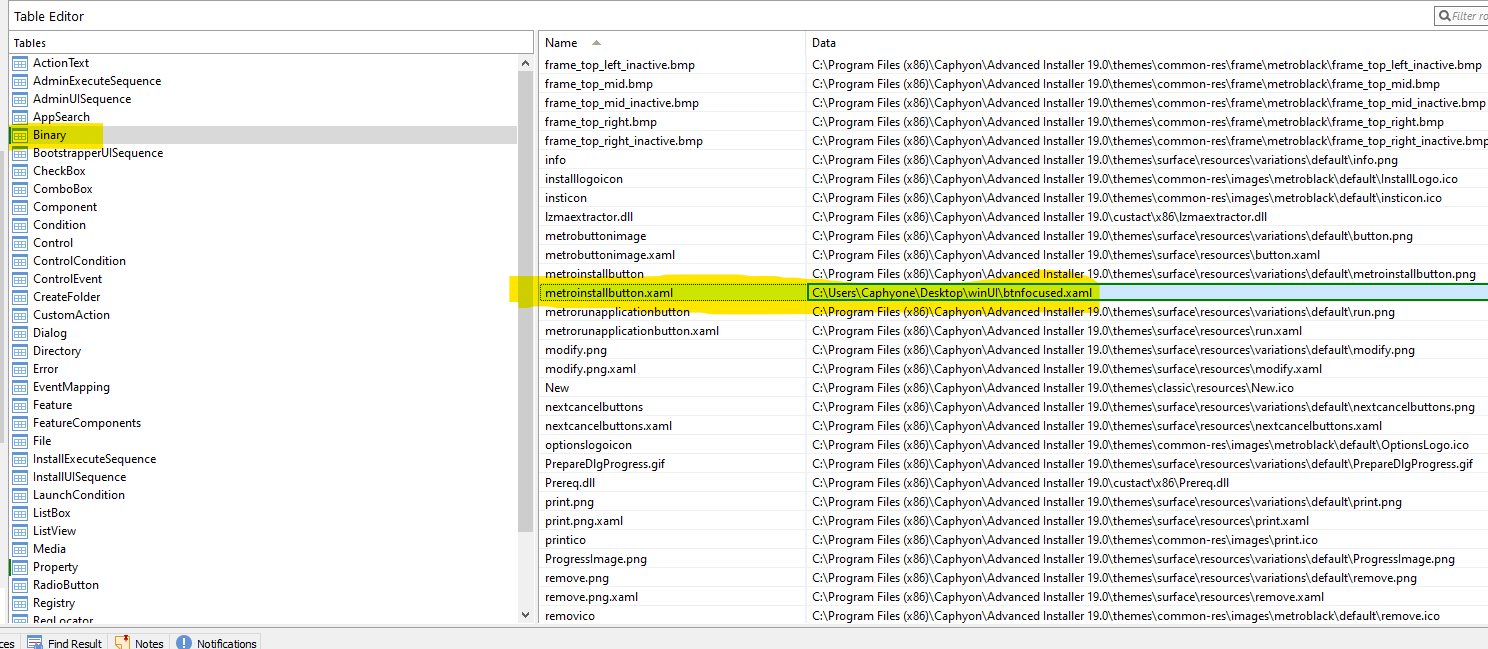Click the Notifications exclamation icon

click(x=184, y=643)
